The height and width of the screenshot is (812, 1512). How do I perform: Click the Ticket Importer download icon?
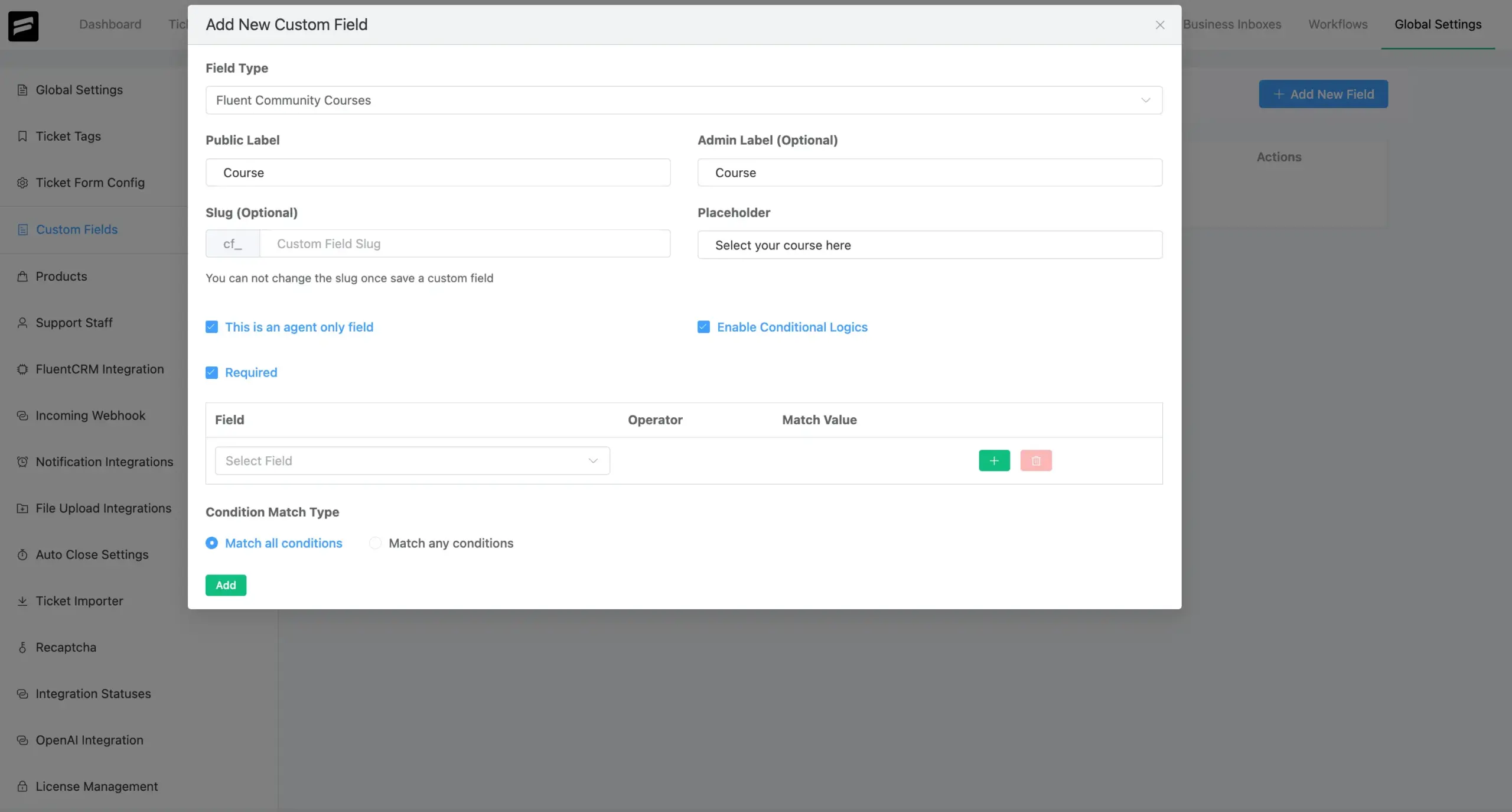point(22,601)
